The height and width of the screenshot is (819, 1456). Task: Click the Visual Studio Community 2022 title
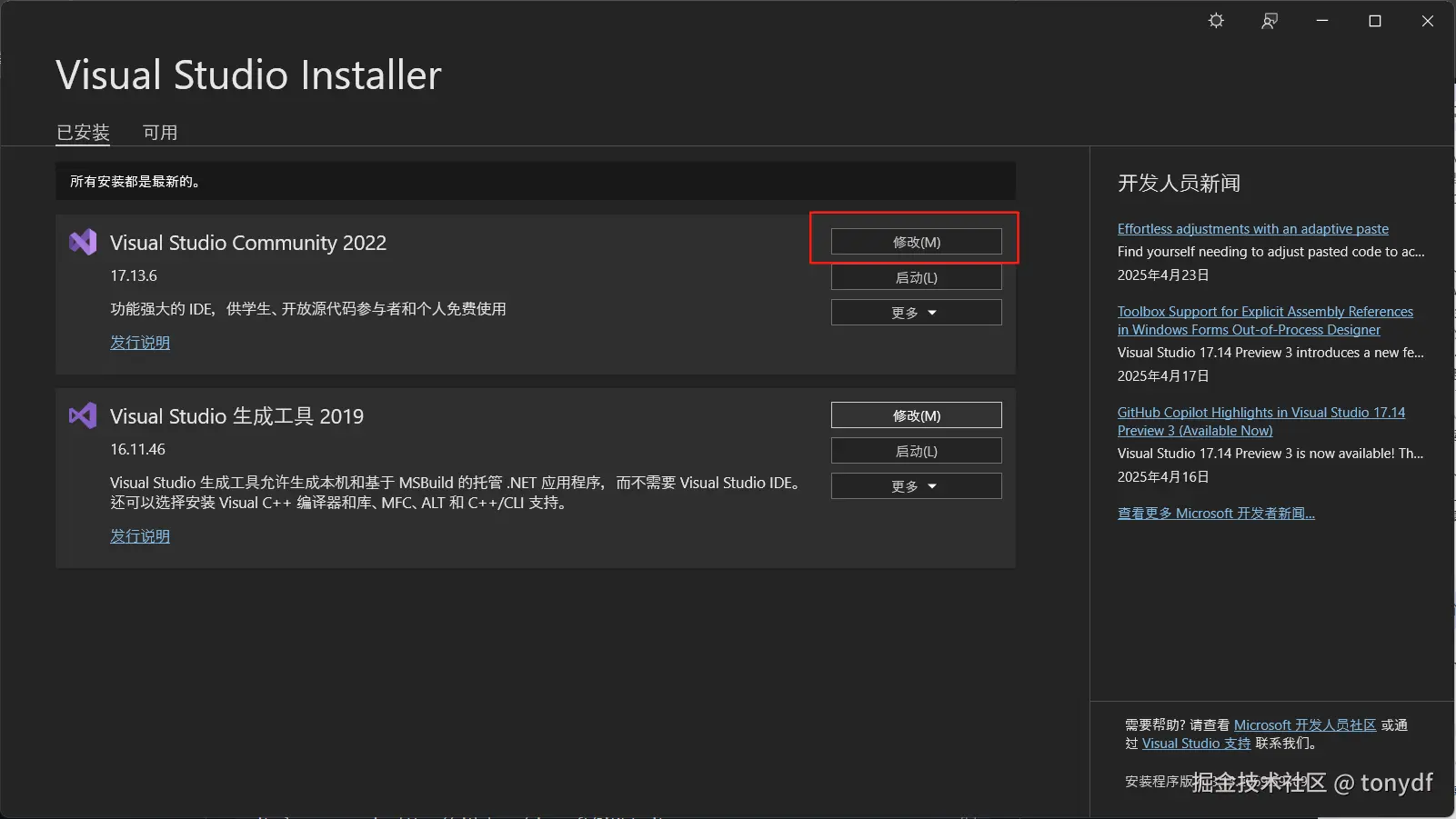[248, 243]
